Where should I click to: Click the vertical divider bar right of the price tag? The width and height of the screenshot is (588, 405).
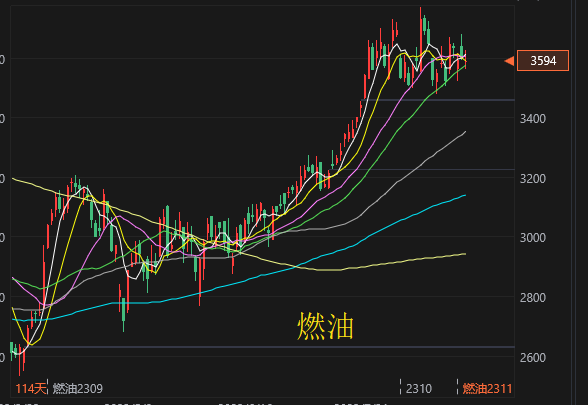coord(574,202)
